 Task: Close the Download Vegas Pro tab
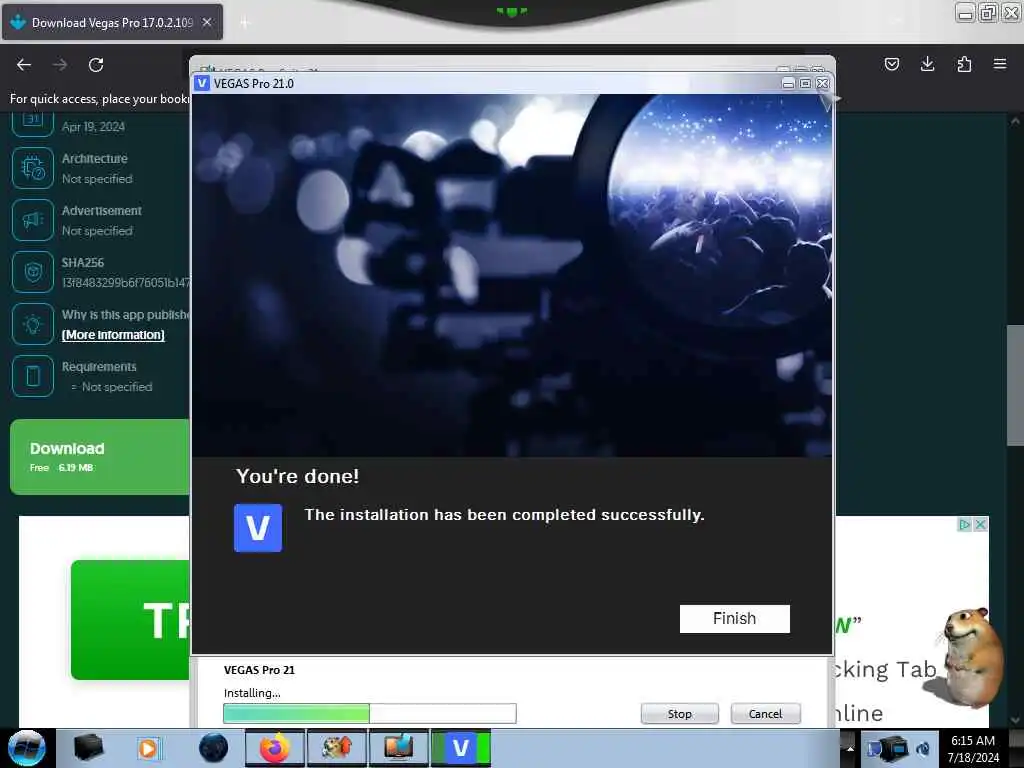point(207,22)
